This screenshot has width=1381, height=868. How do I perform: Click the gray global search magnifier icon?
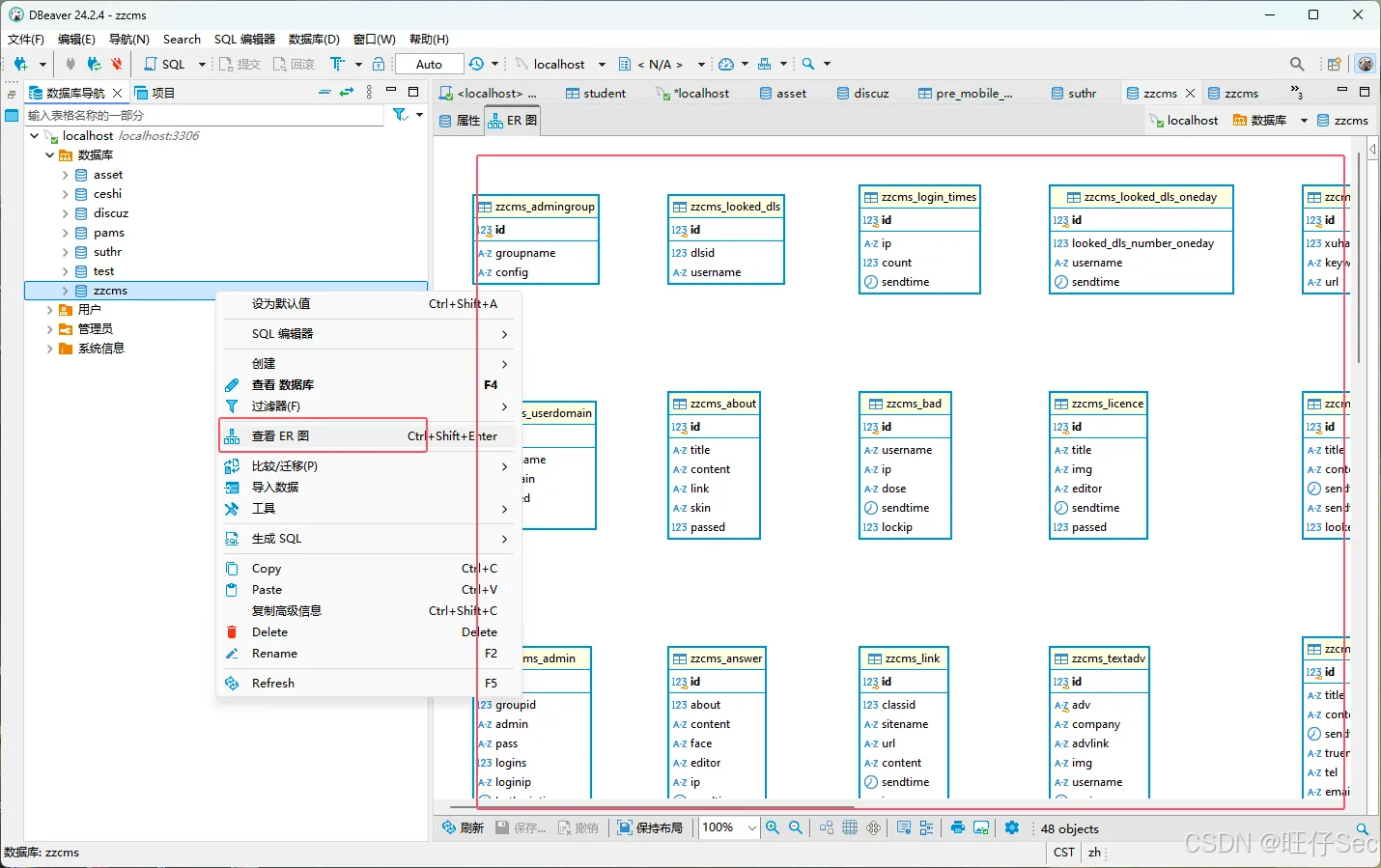[1297, 64]
